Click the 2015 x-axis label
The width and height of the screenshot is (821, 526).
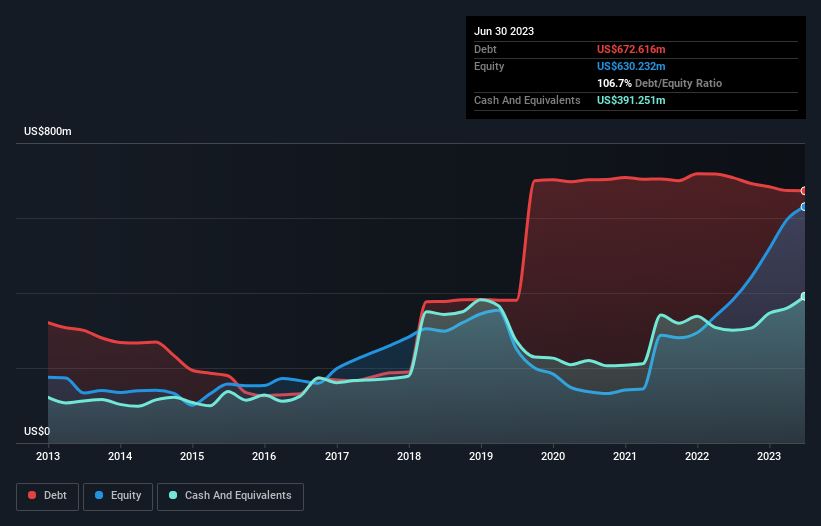click(x=192, y=456)
